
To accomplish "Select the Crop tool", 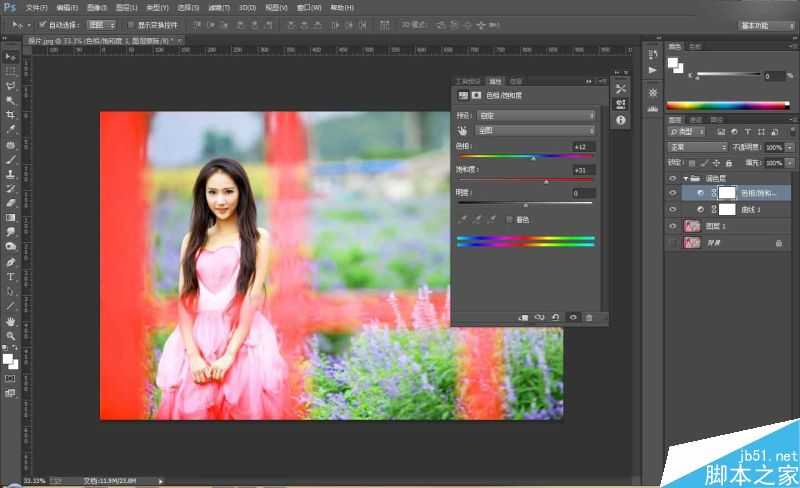I will [x=11, y=115].
